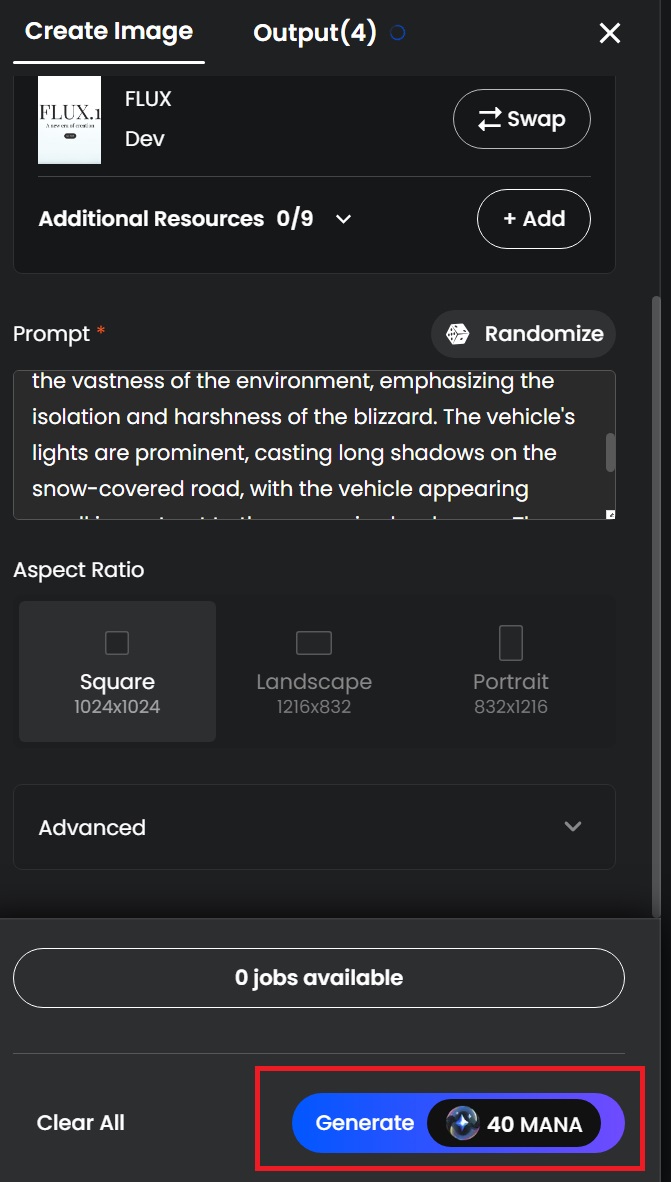
Task: Expand the Advanced section
Action: pos(314,827)
